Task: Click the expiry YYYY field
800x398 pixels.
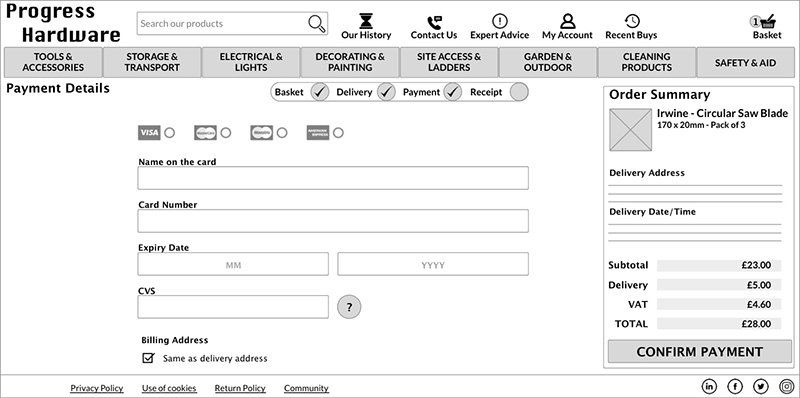Action: [433, 264]
